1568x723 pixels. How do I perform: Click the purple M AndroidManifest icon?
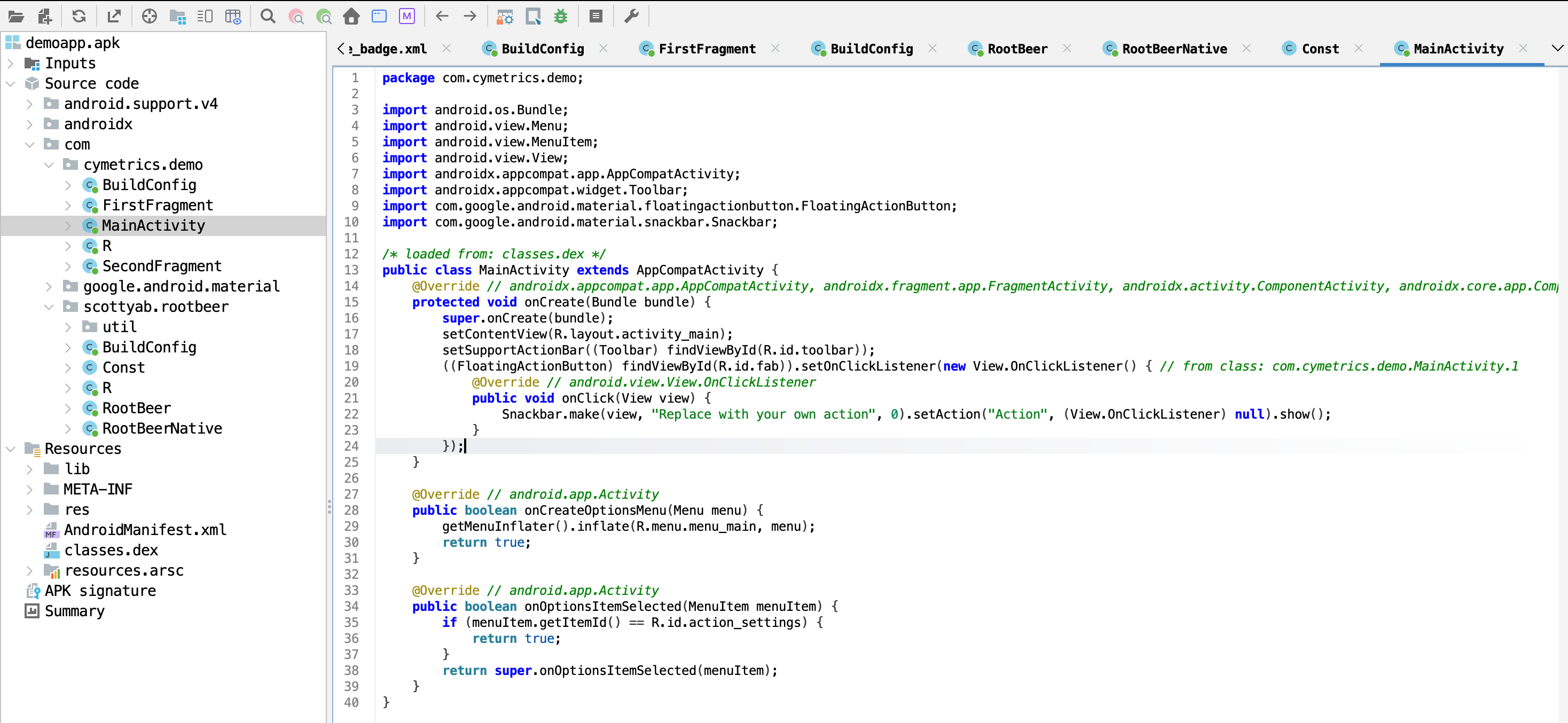(406, 17)
